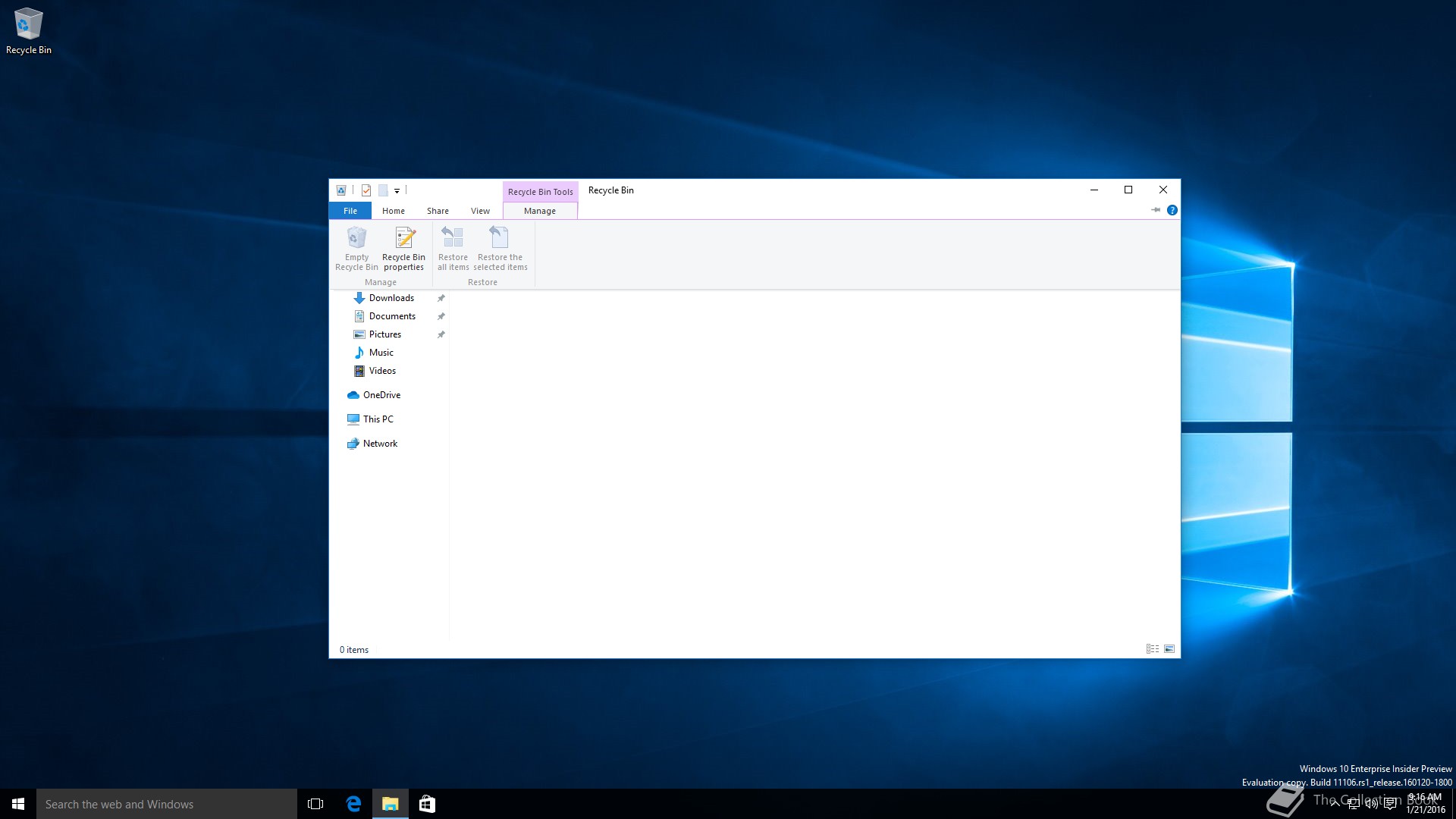Open Customize Quick Access Toolbar dropdown arrow
The image size is (1456, 819).
pyautogui.click(x=397, y=191)
